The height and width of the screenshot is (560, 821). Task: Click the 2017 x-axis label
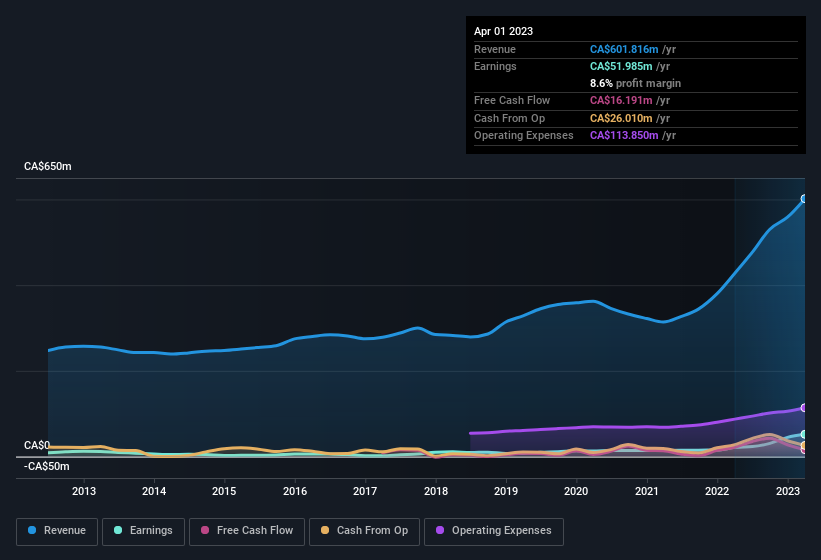click(x=365, y=491)
